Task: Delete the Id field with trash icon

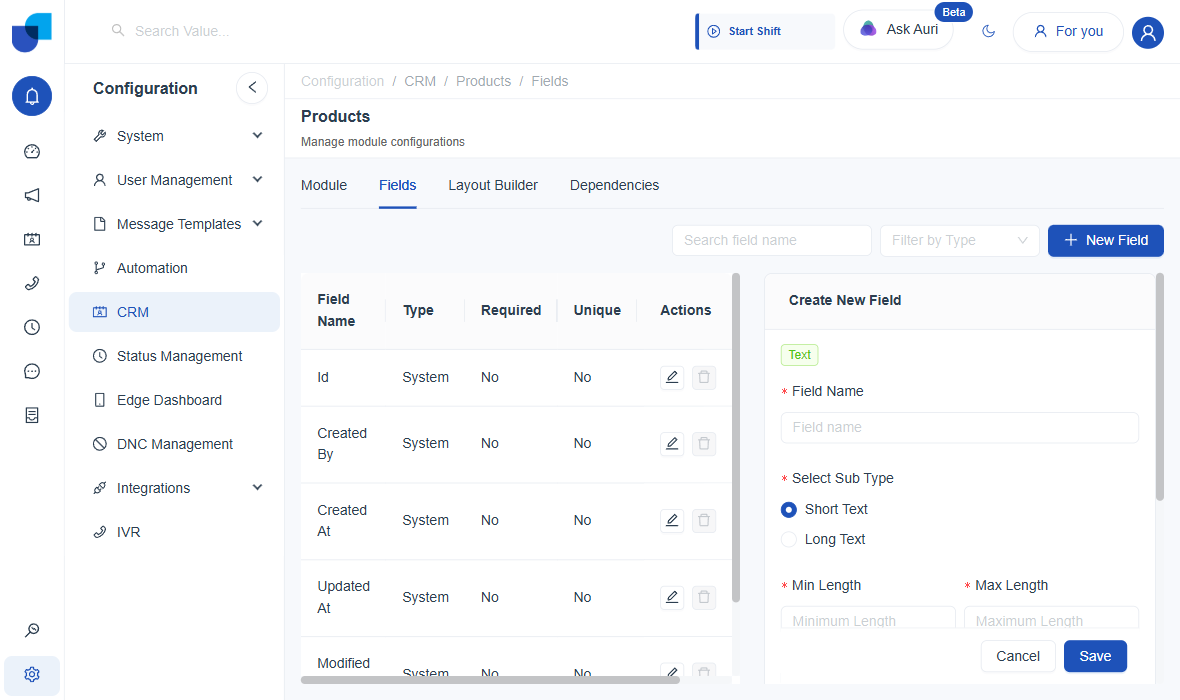Action: pos(704,377)
